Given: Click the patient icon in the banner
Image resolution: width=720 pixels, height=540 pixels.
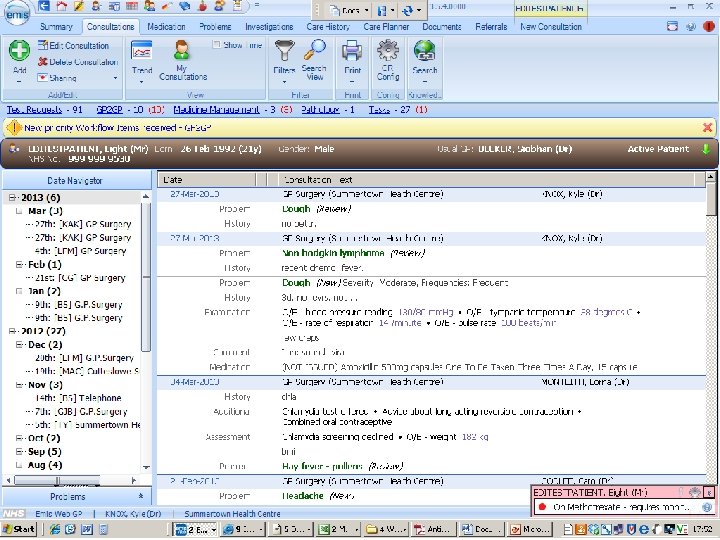Looking at the screenshot, I should 14,149.
